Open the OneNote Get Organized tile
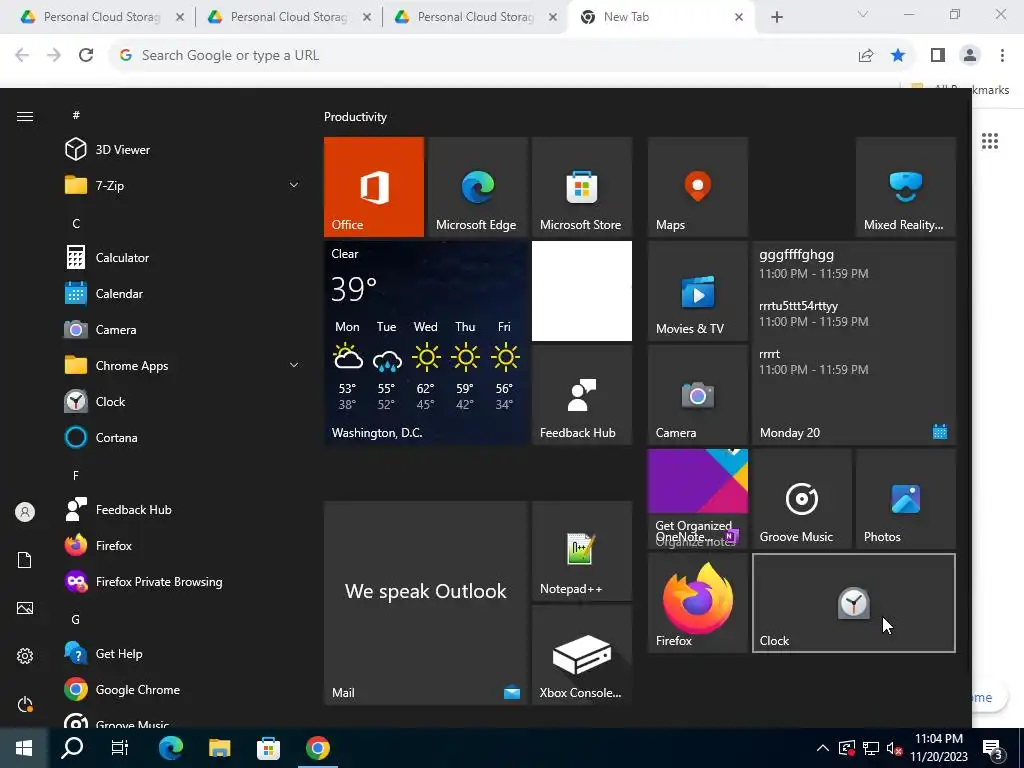Image resolution: width=1024 pixels, height=768 pixels. tap(697, 499)
